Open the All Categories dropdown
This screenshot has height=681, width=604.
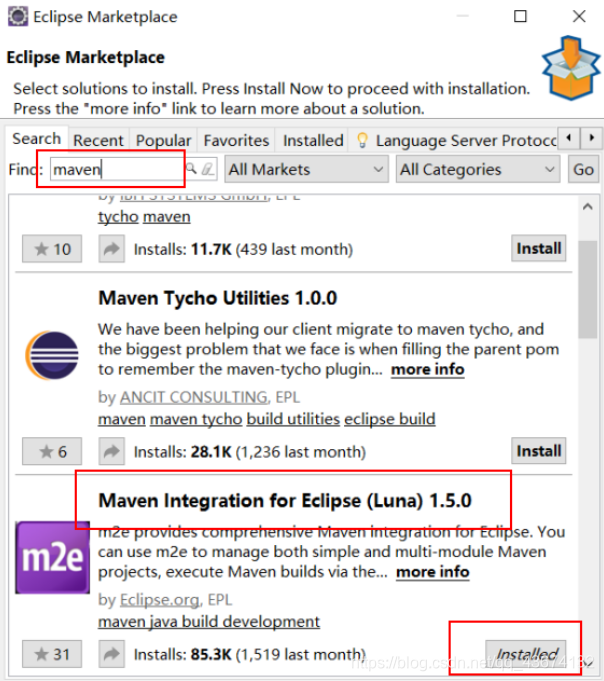pos(478,169)
